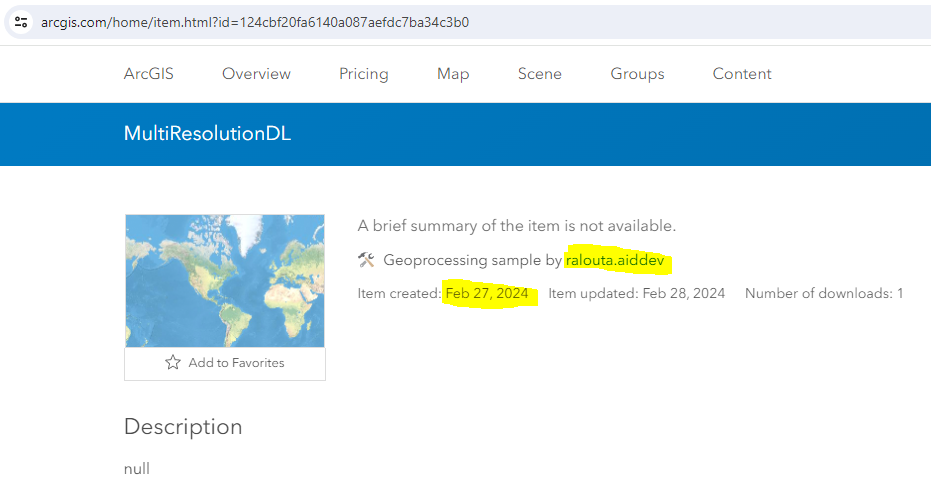Open the ArcGIS home navigation link
Screen dimensions: 931x493
pos(149,74)
